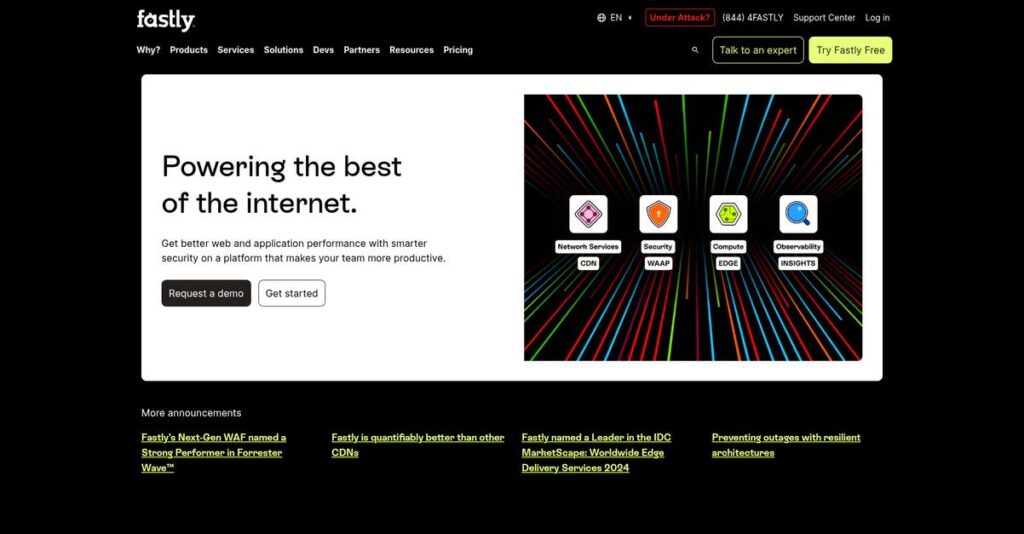Viewport: 1024px width, 534px height.
Task: Click the Observability label
Action: click(798, 247)
